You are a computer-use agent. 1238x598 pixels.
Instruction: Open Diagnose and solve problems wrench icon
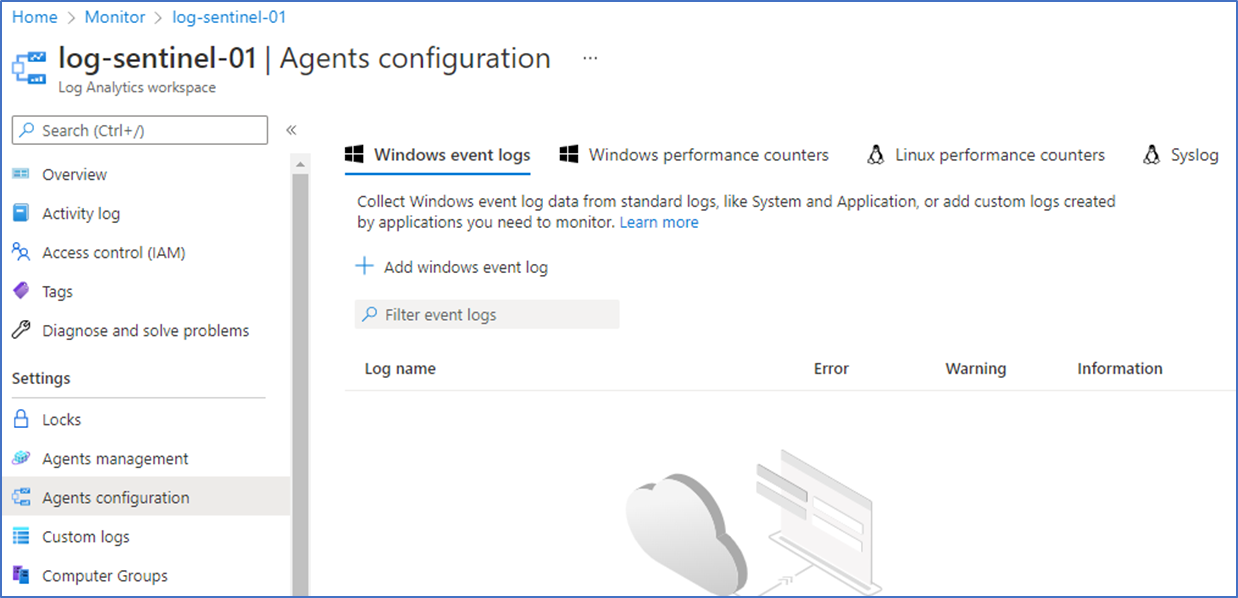pos(21,330)
